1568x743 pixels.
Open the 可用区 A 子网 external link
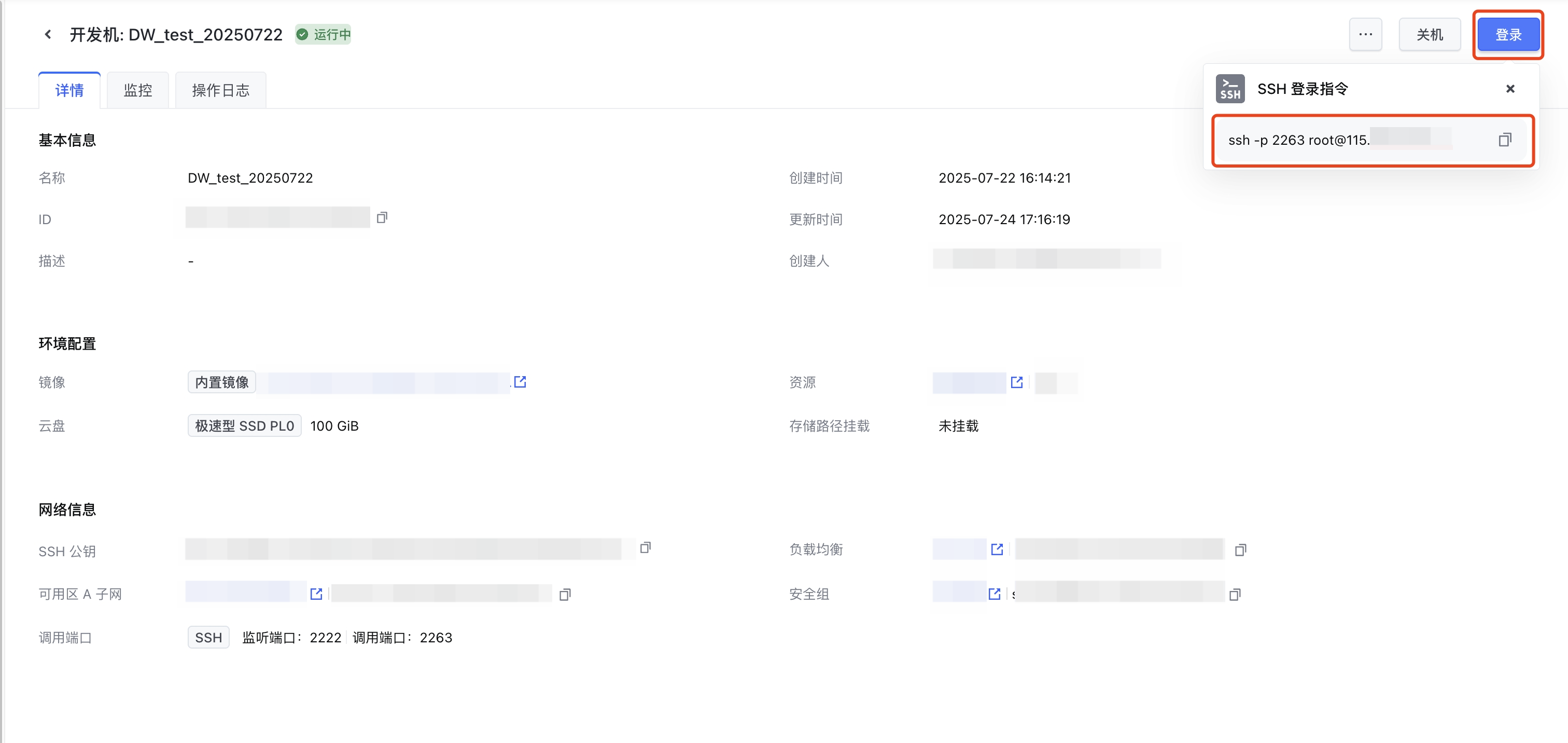(x=316, y=594)
